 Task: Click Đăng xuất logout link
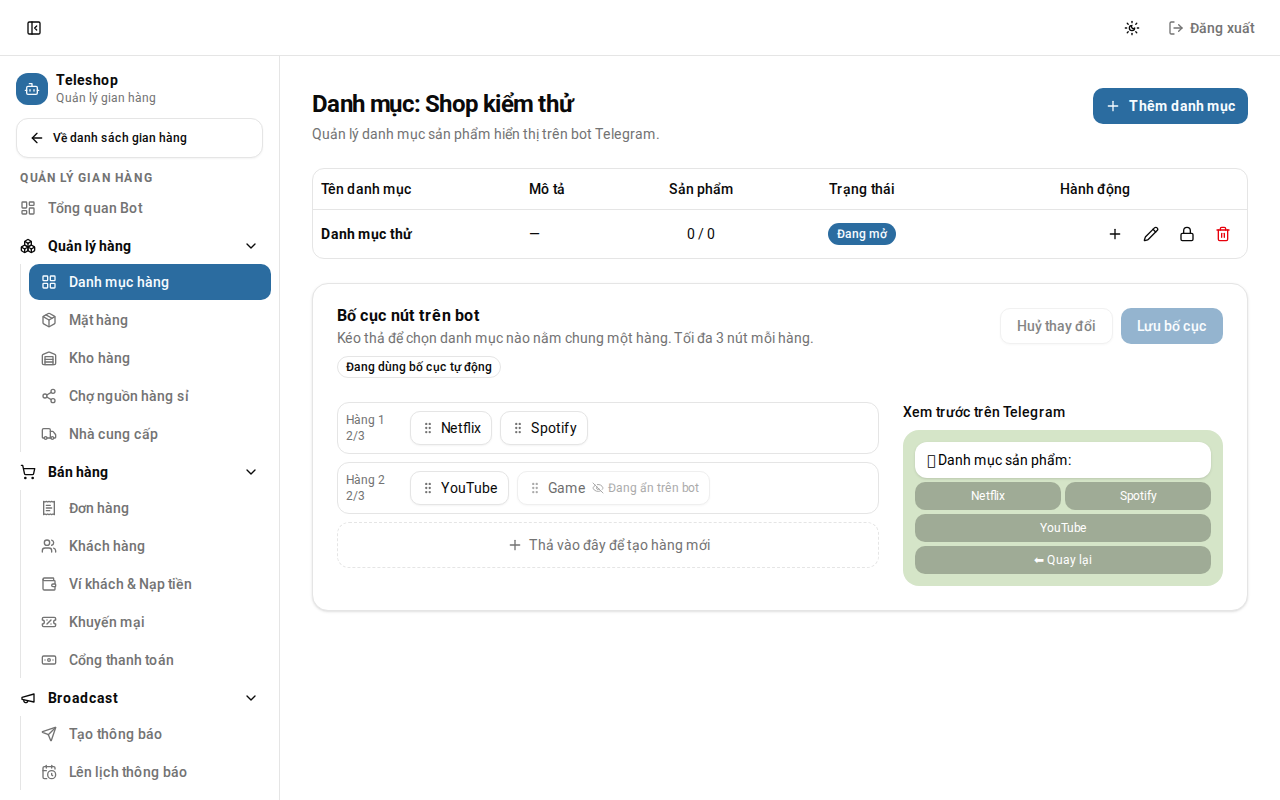tap(1211, 28)
